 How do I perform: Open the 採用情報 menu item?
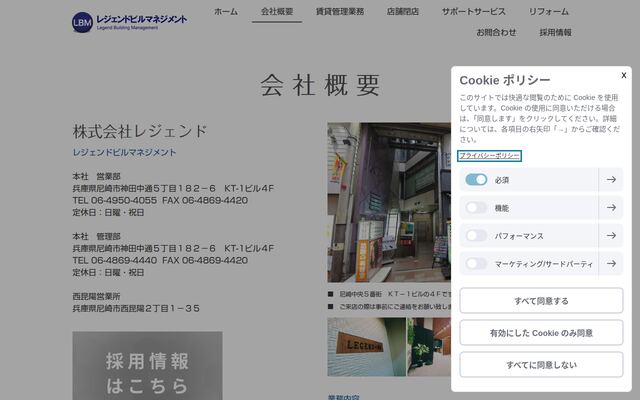(x=556, y=32)
